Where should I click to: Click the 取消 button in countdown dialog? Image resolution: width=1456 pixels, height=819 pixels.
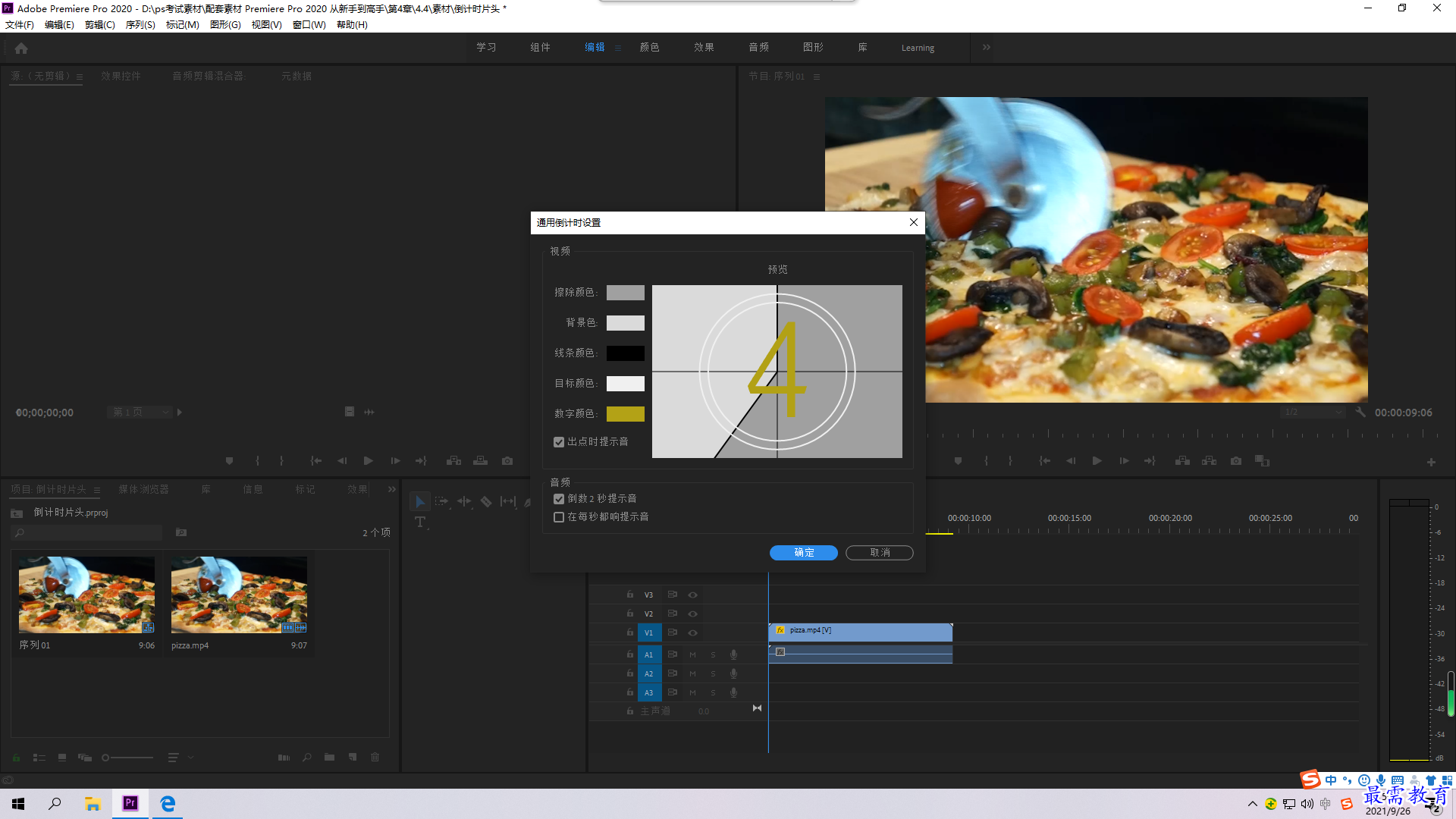point(880,553)
